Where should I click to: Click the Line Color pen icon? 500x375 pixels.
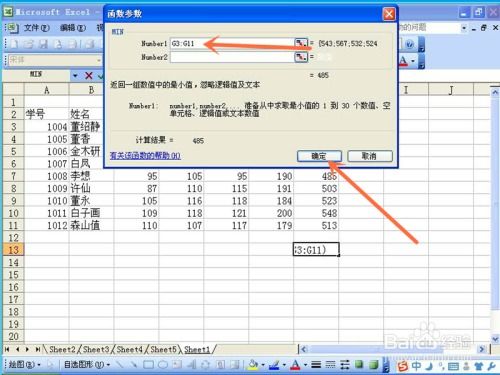click(274, 365)
